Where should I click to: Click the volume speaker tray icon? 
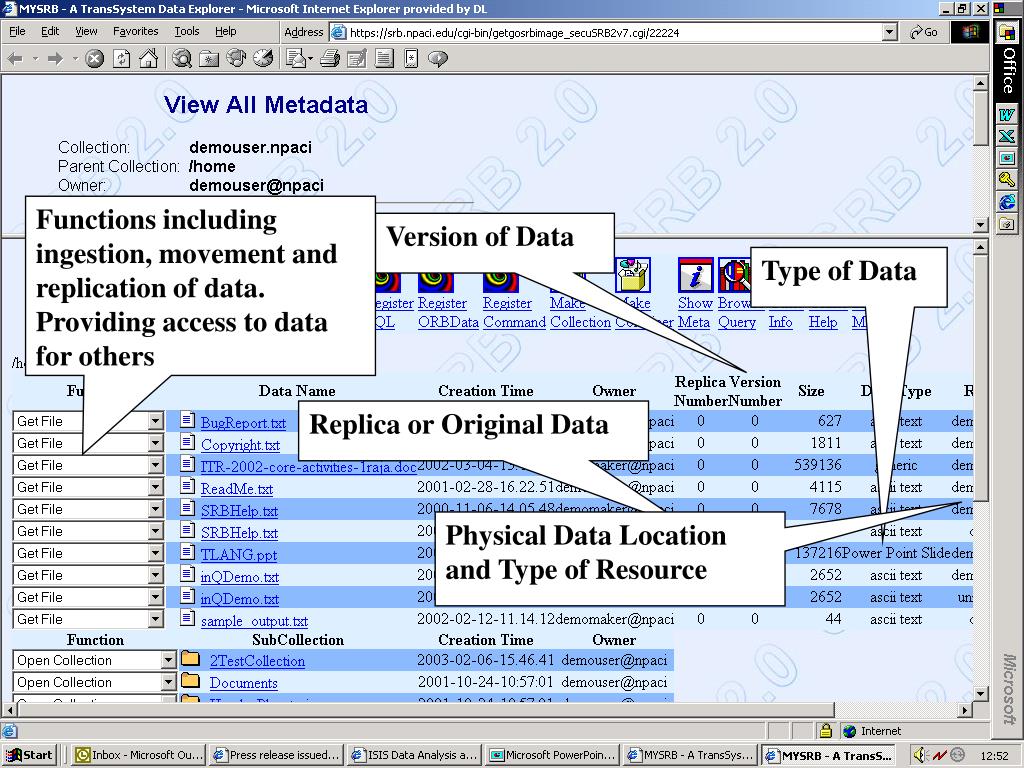tap(921, 755)
